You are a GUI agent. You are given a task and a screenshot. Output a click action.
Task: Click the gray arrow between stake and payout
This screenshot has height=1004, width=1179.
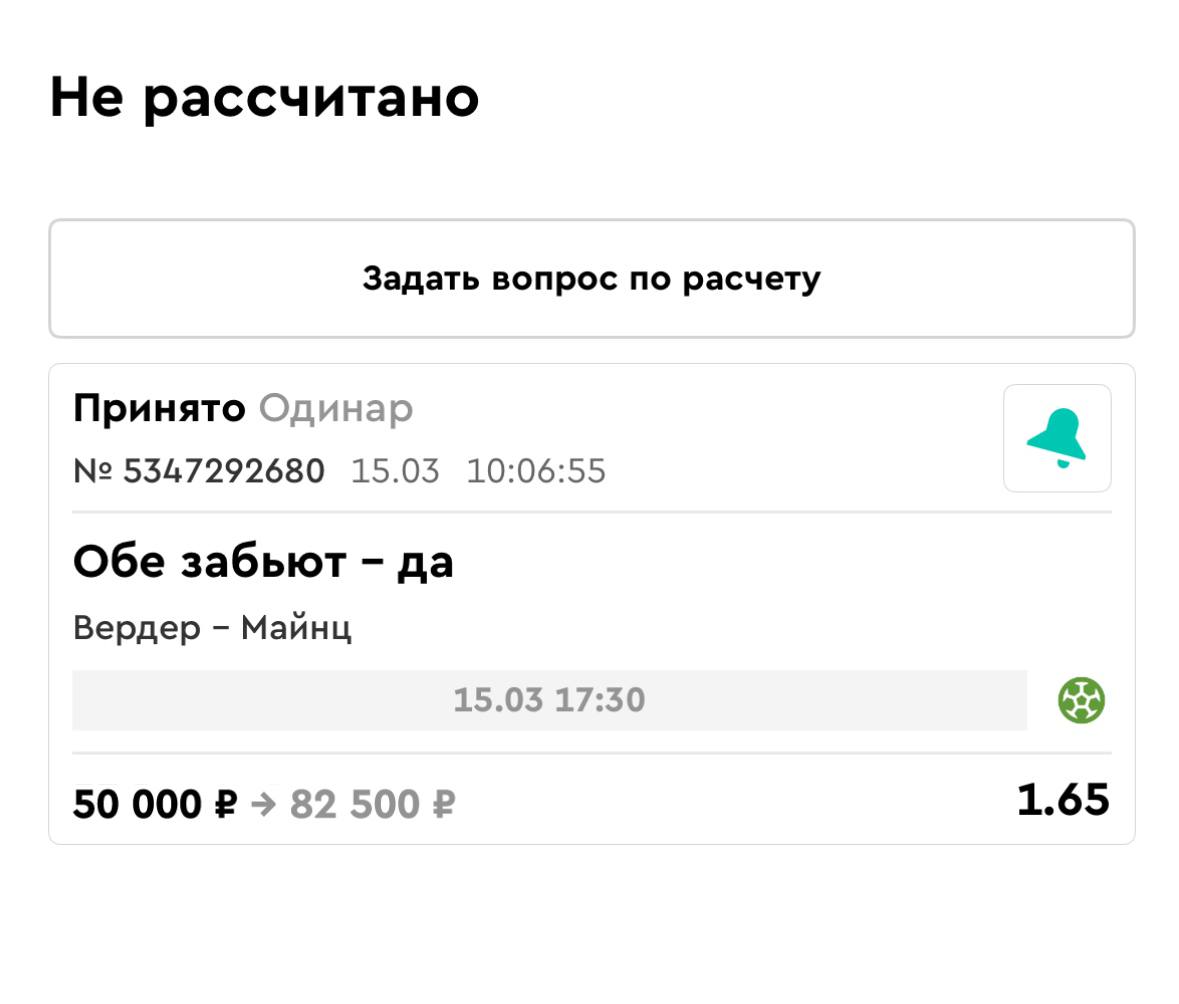[263, 803]
